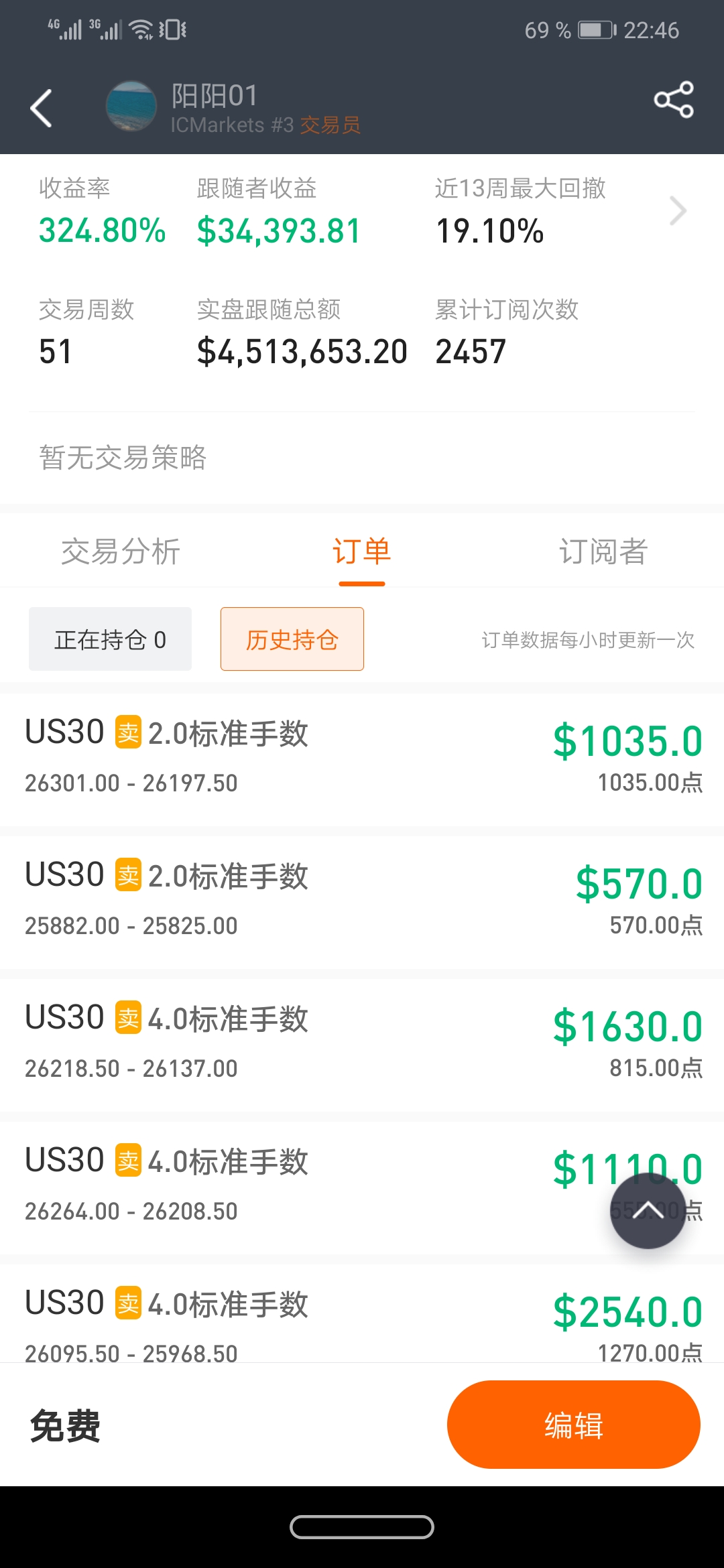Tap the scroll-to-top floating button
Screen dimensions: 724x1568
click(x=648, y=1210)
